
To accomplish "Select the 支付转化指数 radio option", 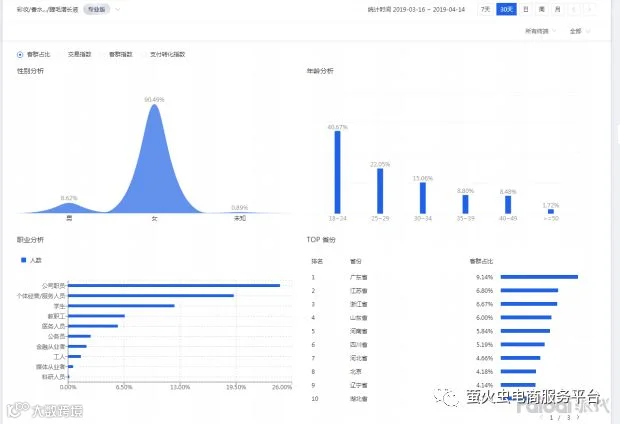I will (x=167, y=54).
